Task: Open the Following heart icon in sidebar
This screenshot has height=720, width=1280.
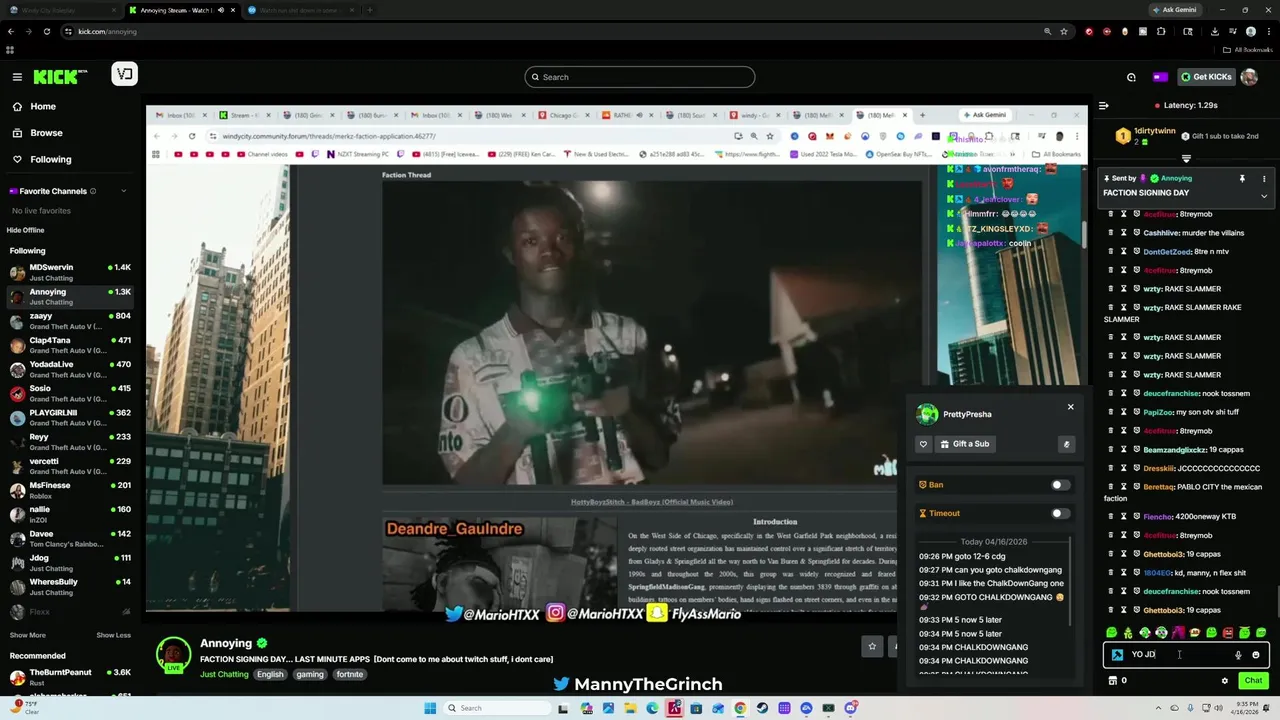Action: 17,159
